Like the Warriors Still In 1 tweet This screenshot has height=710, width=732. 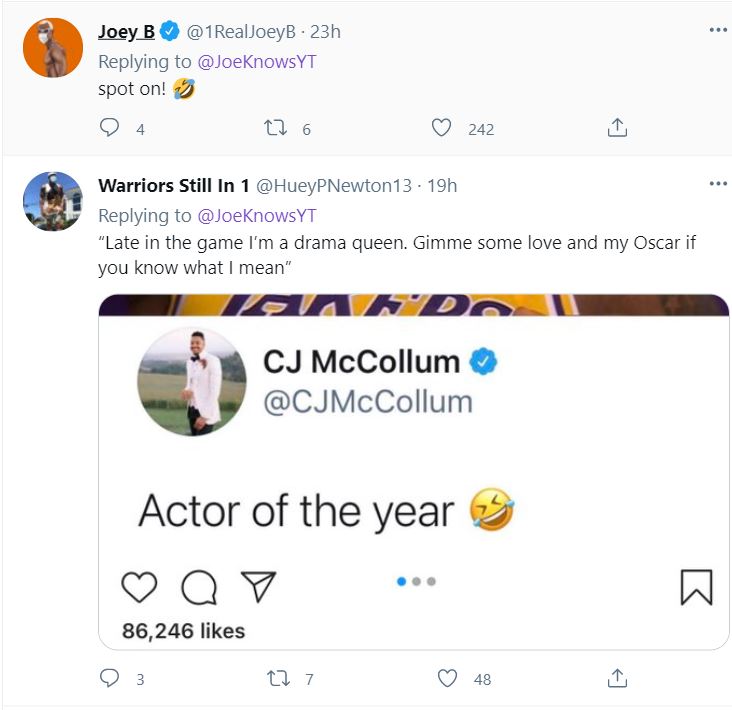pos(448,678)
